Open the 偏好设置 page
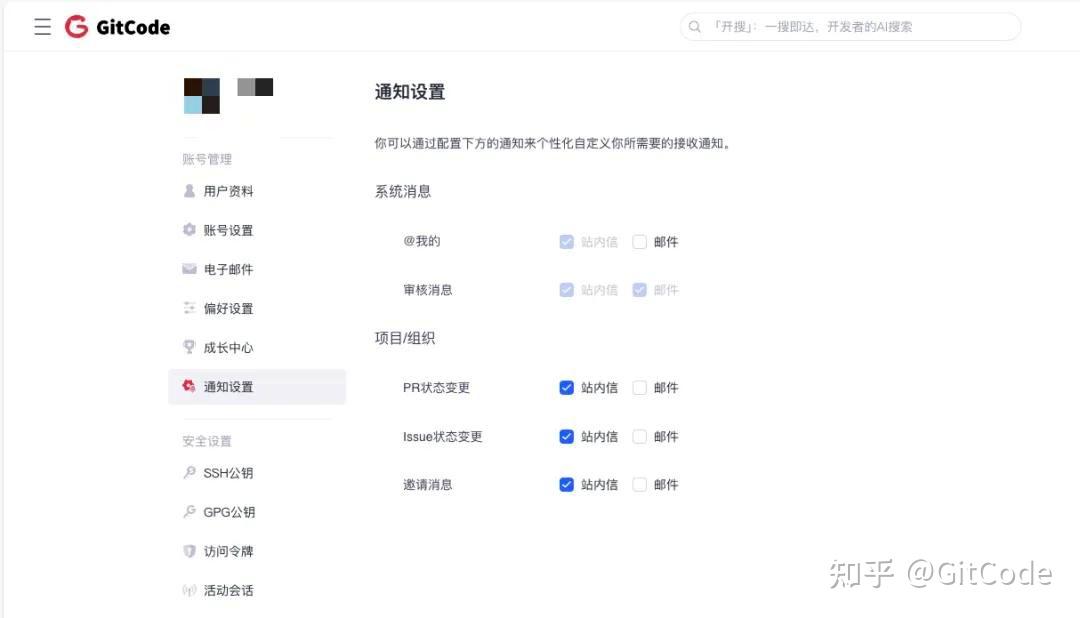Image resolution: width=1080 pixels, height=618 pixels. (x=226, y=308)
